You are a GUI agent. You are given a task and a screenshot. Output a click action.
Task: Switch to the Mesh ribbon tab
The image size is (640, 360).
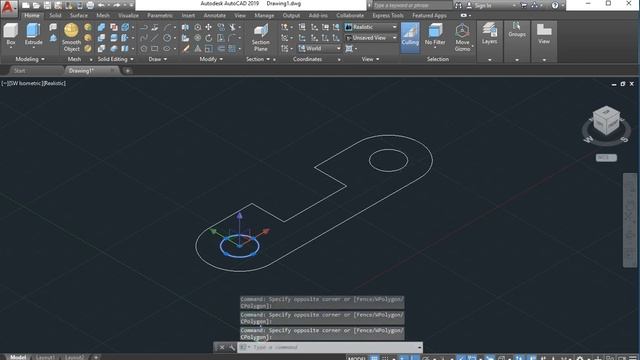pos(102,16)
